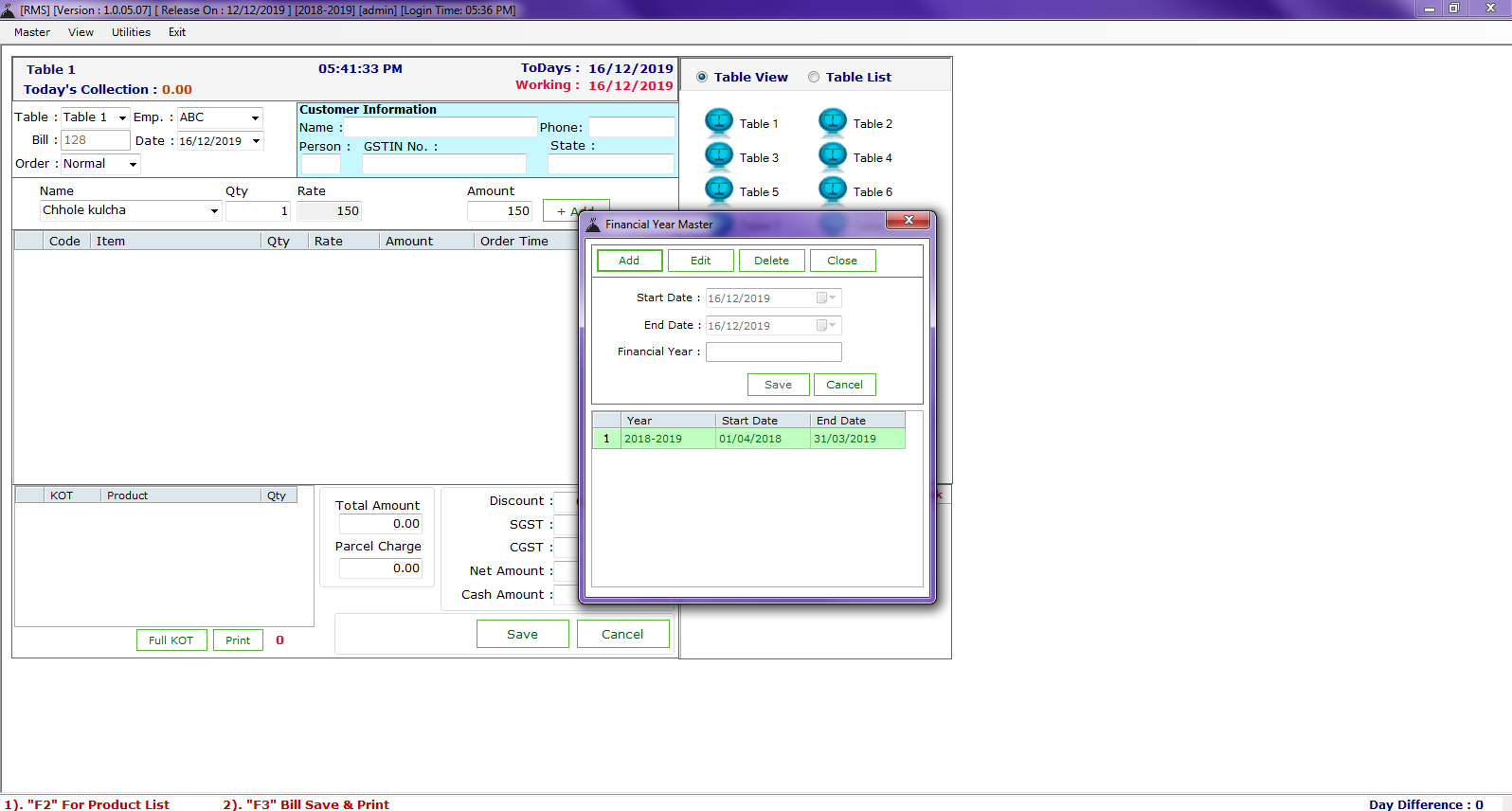The width and height of the screenshot is (1512, 811).
Task: Click the Full KOT button
Action: 171,640
